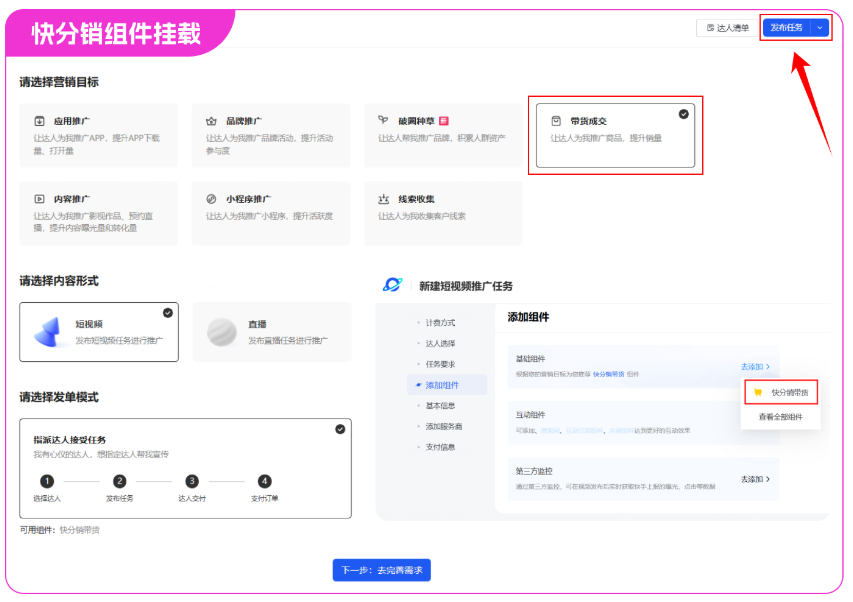
Task: Select the 破圈种草 goal card
Action: [x=443, y=135]
